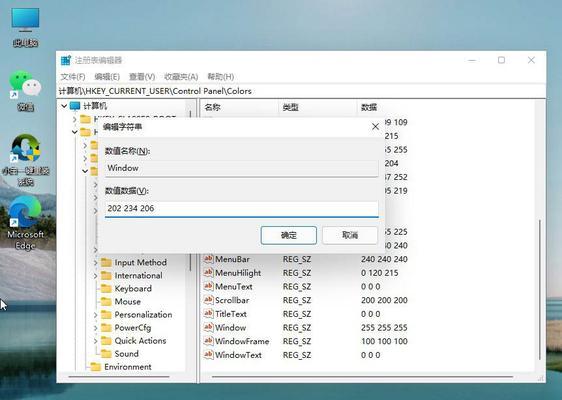Select the Mouse tree label
This screenshot has width=562, height=400.
point(128,301)
